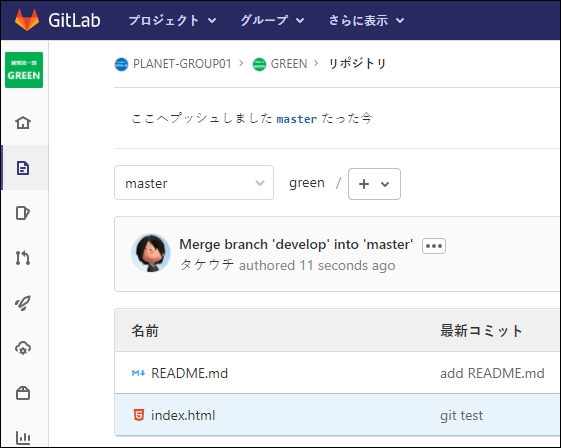Open the Merge branch 'develop' commit

tap(296, 244)
